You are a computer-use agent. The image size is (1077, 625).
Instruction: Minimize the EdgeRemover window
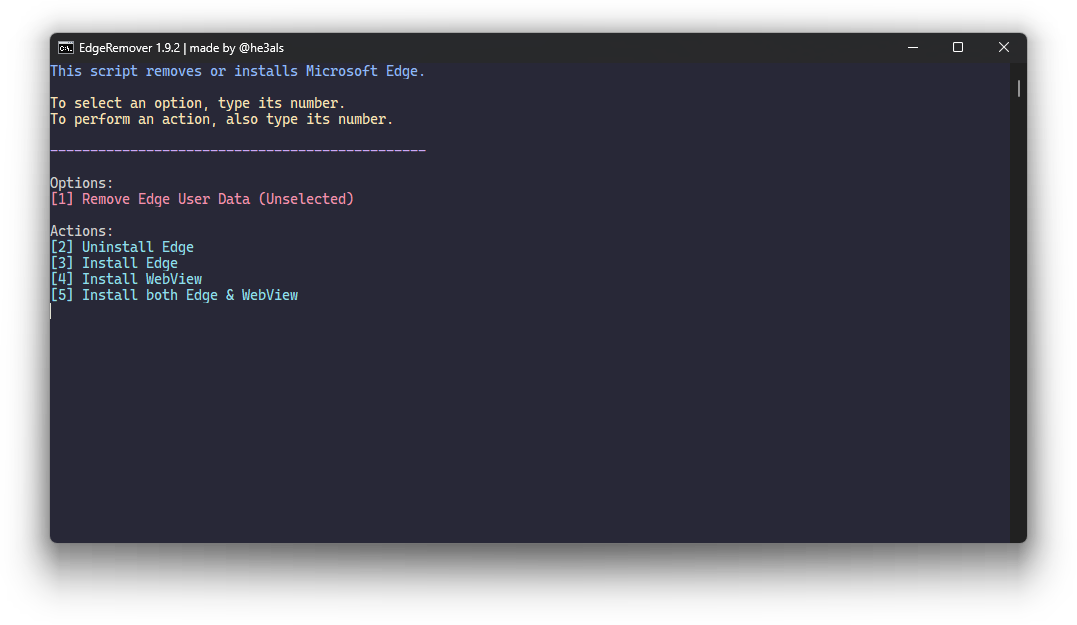913,47
